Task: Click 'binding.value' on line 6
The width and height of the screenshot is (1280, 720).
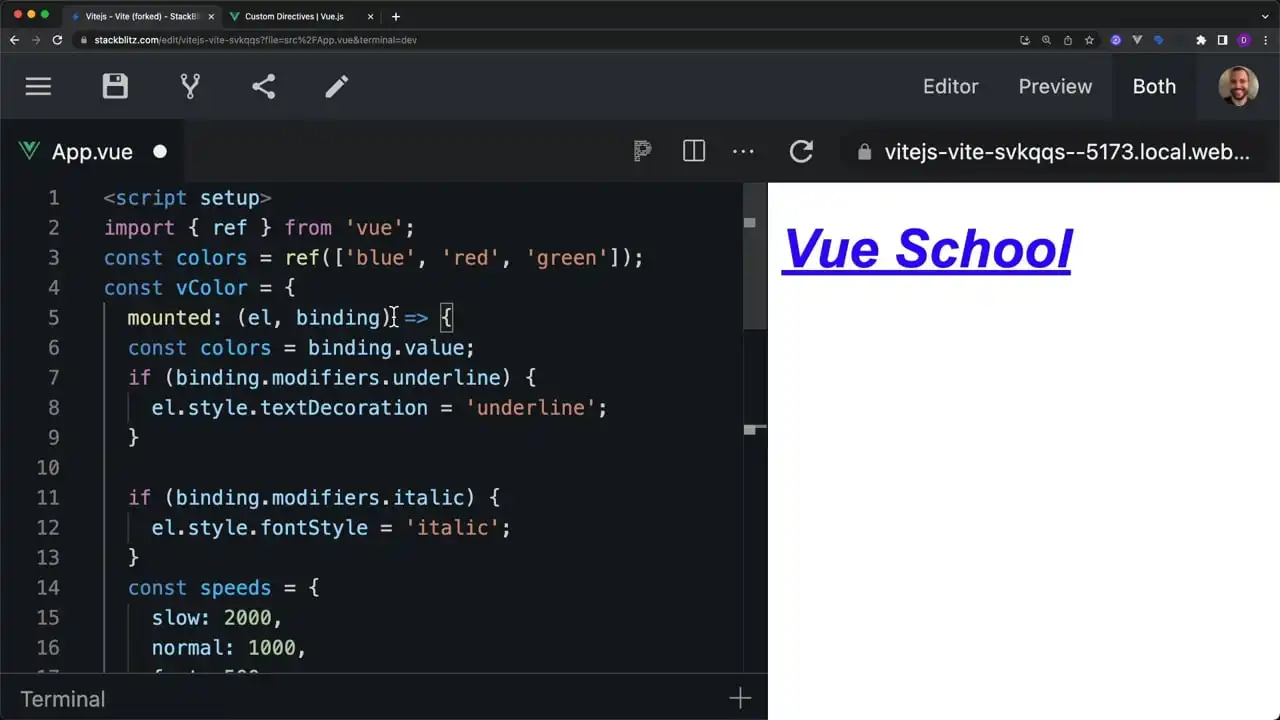Action: click(x=385, y=347)
